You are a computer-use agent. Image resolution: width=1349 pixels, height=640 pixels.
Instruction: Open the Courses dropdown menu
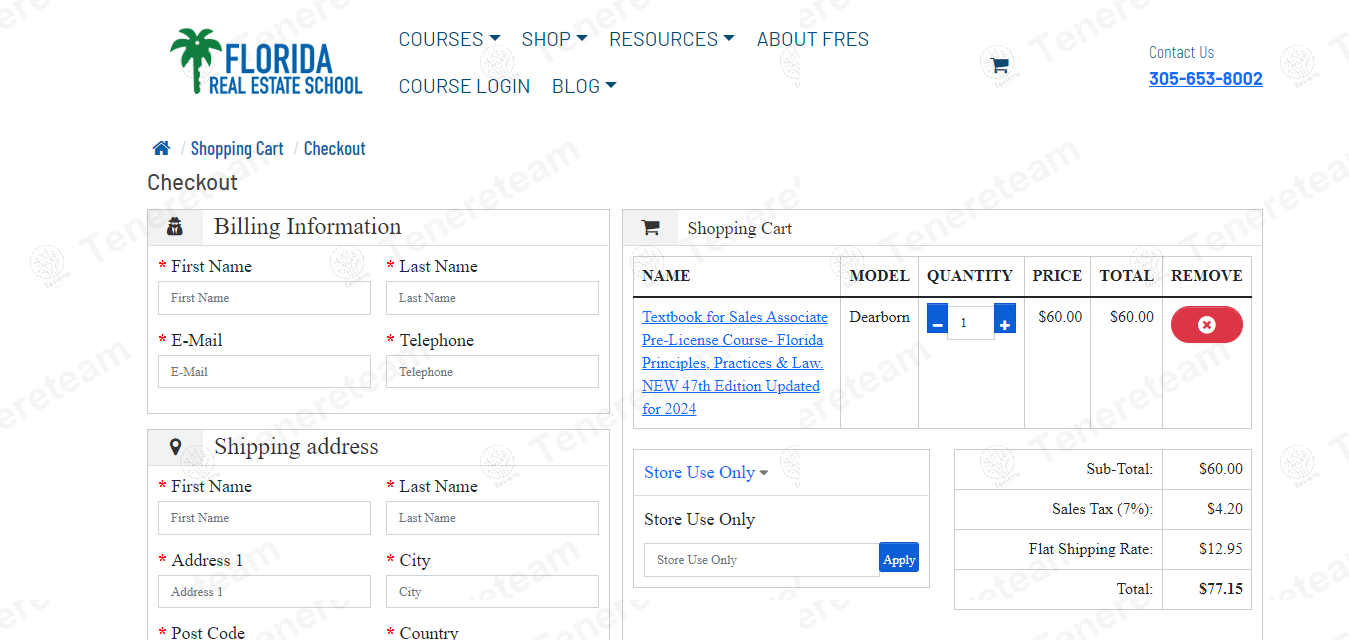coord(449,40)
